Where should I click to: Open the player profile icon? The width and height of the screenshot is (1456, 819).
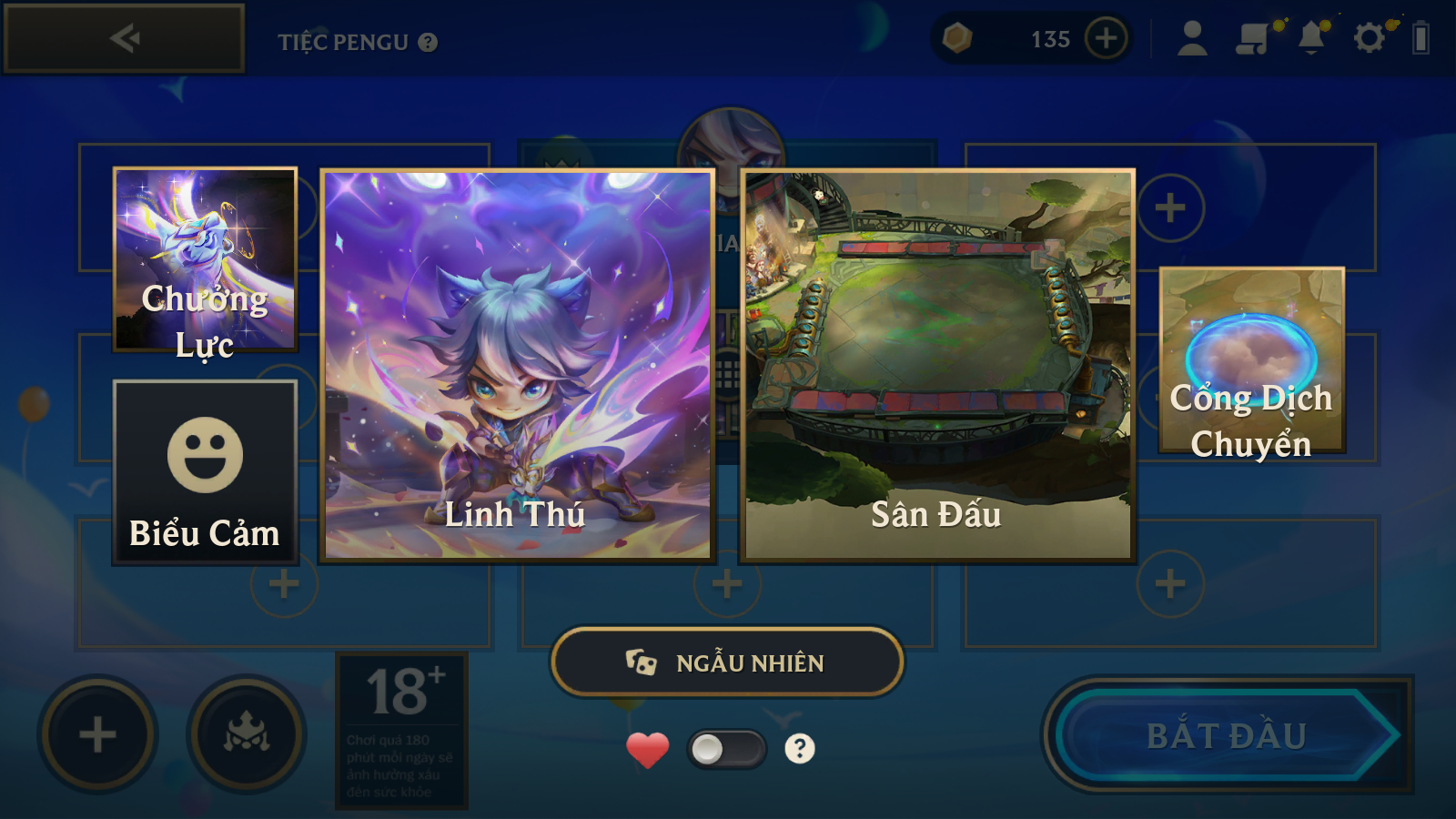[1192, 38]
